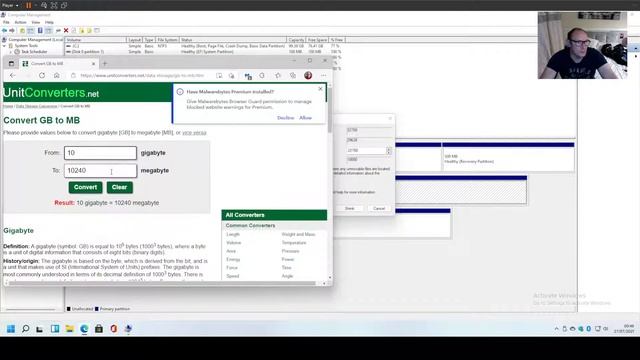Follow the vice versa link
Viewport: 640px width, 360px height.
click(x=194, y=133)
